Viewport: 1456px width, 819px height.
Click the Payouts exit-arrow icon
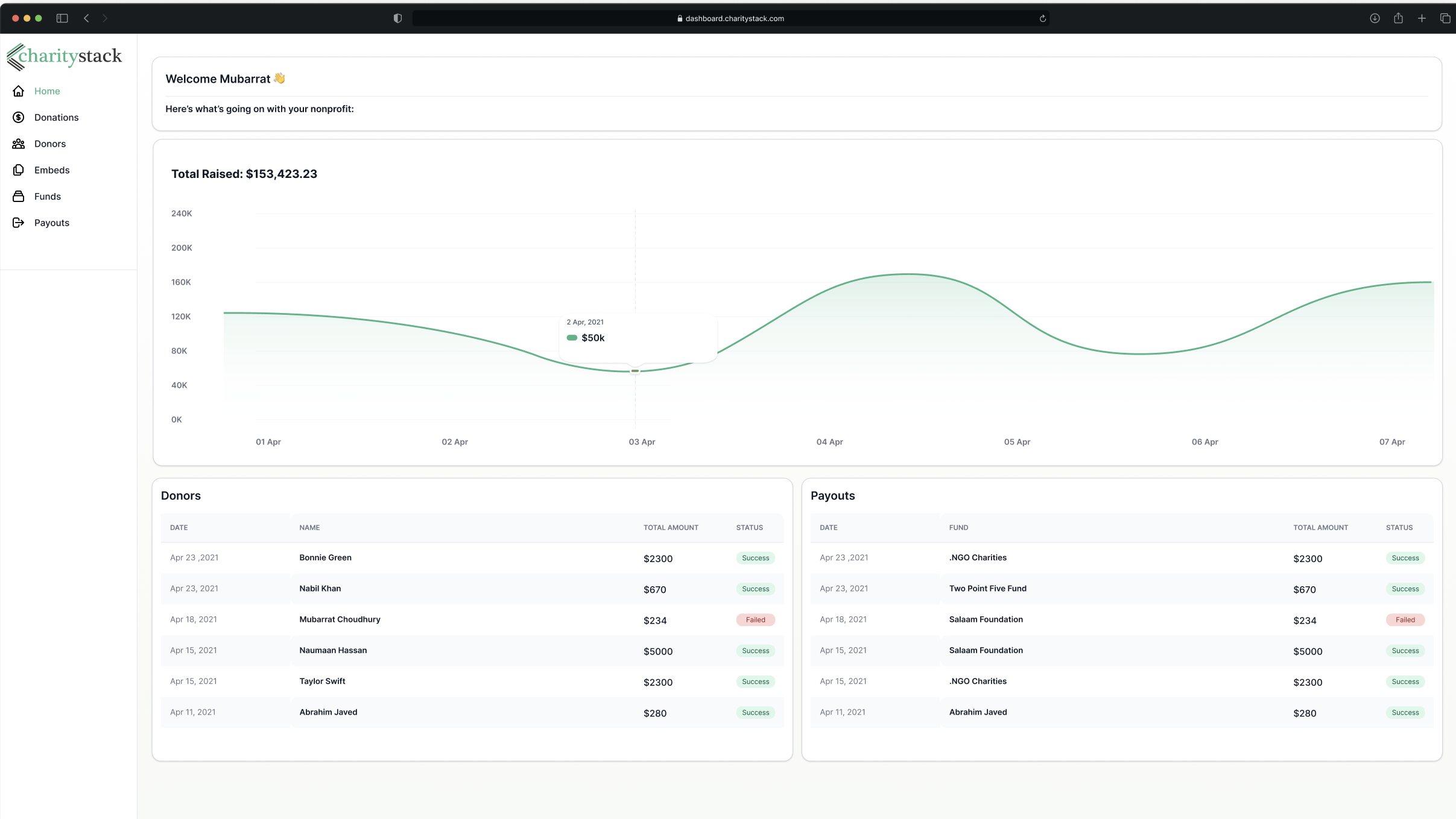19,223
